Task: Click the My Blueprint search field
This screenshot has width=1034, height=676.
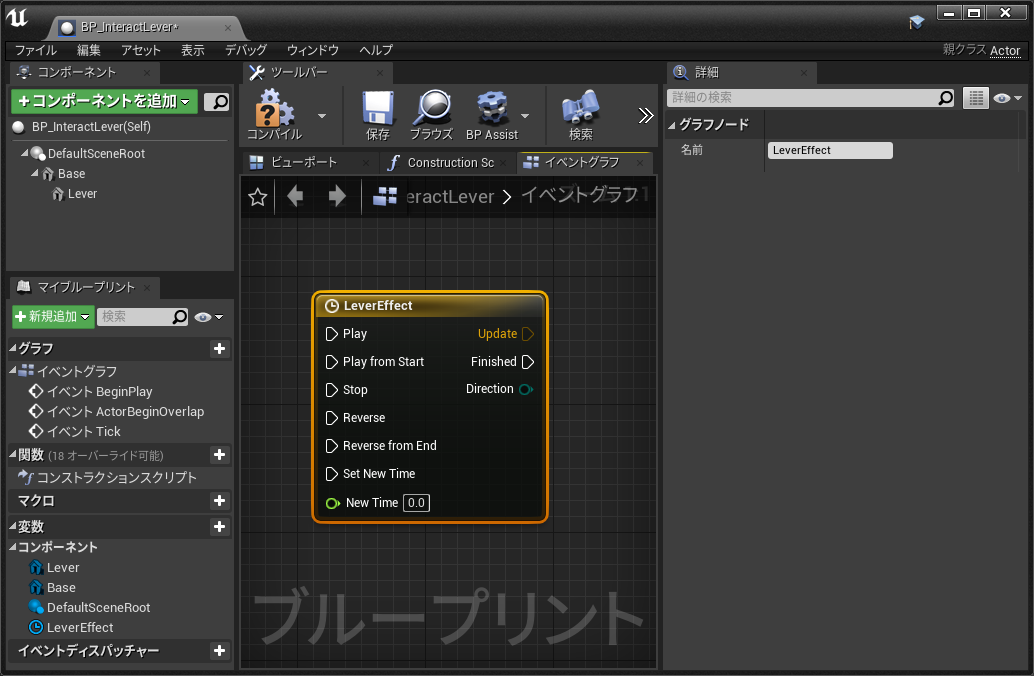Action: click(x=135, y=317)
